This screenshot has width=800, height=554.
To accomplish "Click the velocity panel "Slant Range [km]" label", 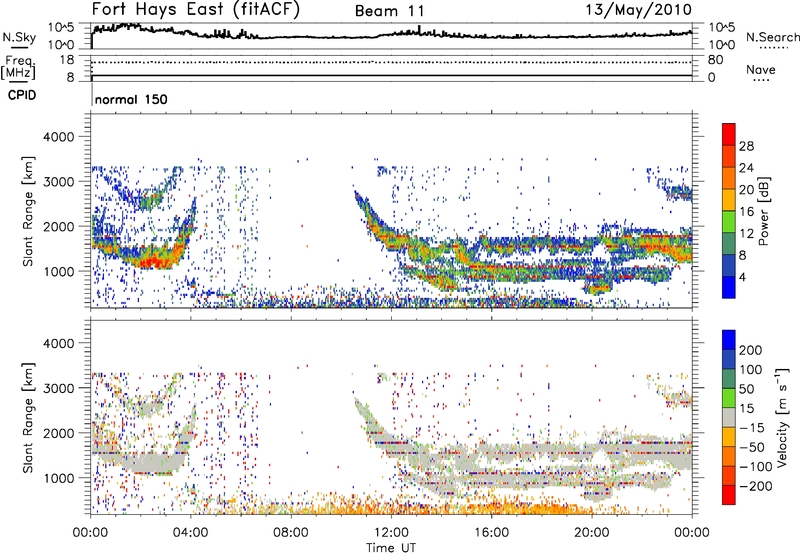I will 28,418.
